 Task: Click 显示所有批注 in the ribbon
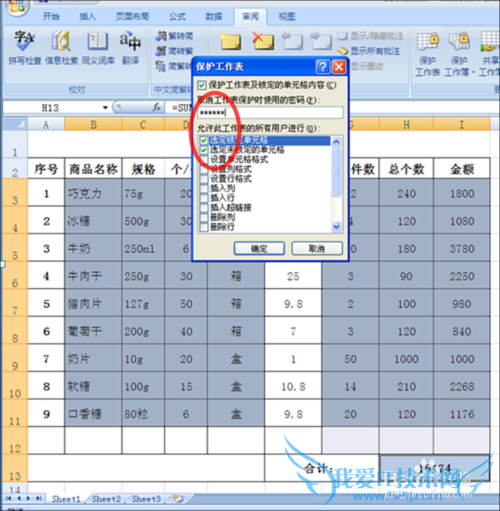pos(368,51)
